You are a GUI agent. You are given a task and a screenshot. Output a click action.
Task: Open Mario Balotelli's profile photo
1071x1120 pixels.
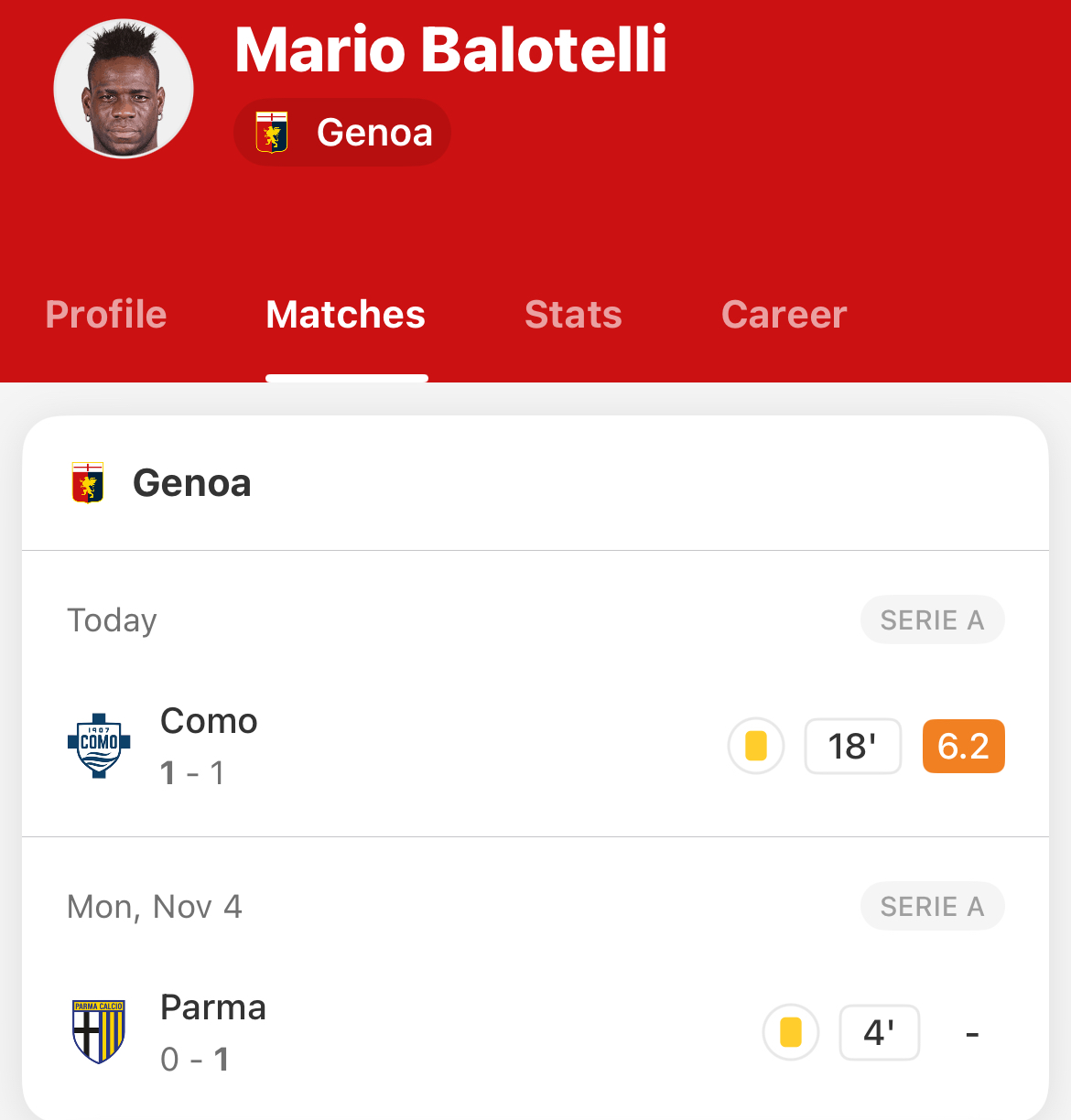tap(124, 89)
